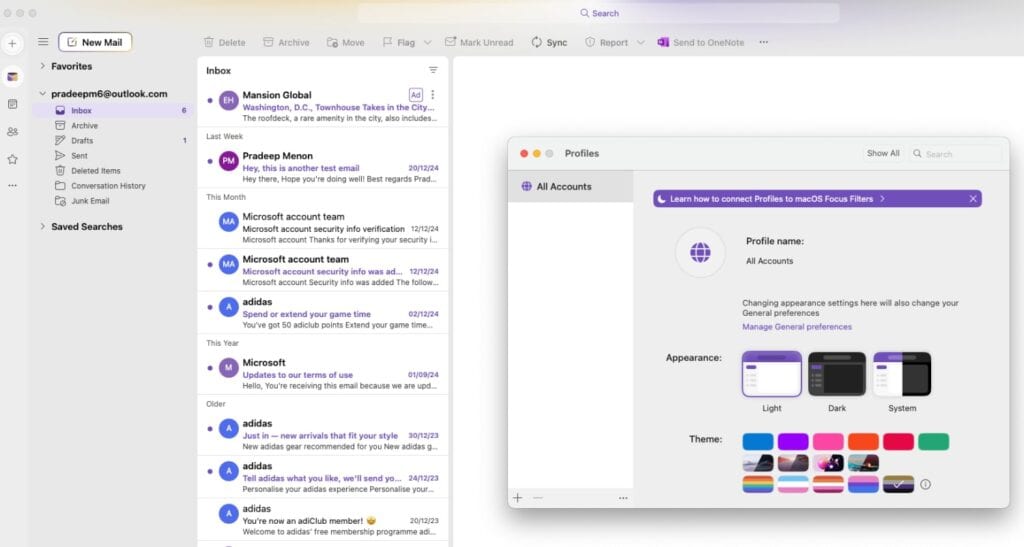
Task: Open the Deleted Items folder
Action: (115, 170)
